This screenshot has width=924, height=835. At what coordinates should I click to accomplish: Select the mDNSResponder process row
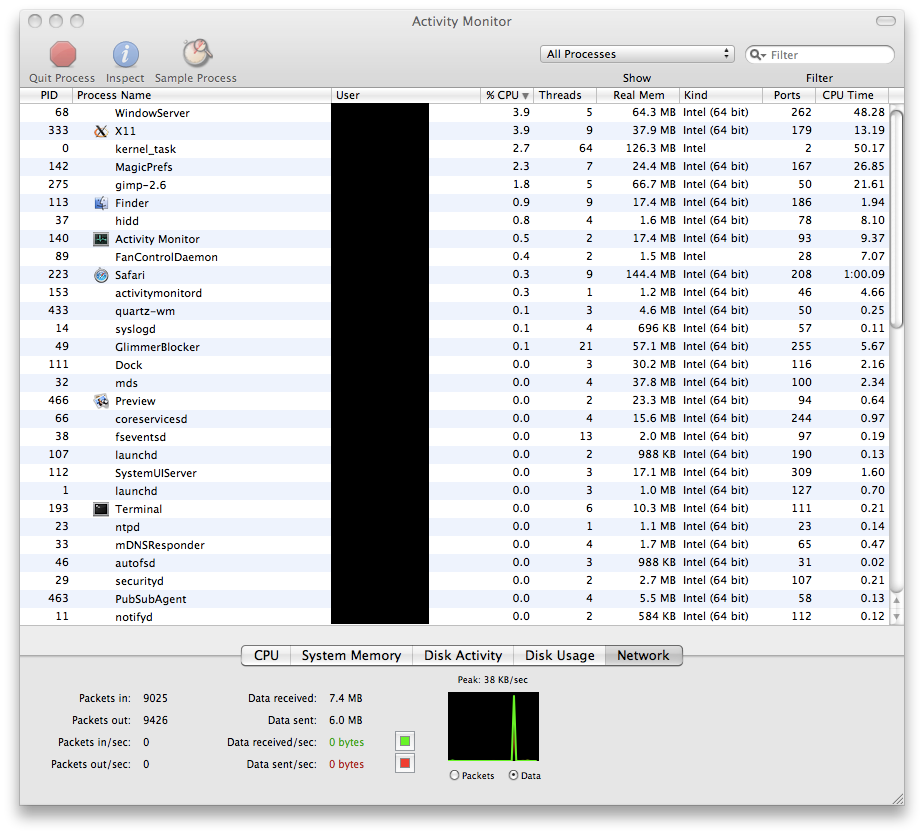(x=454, y=544)
